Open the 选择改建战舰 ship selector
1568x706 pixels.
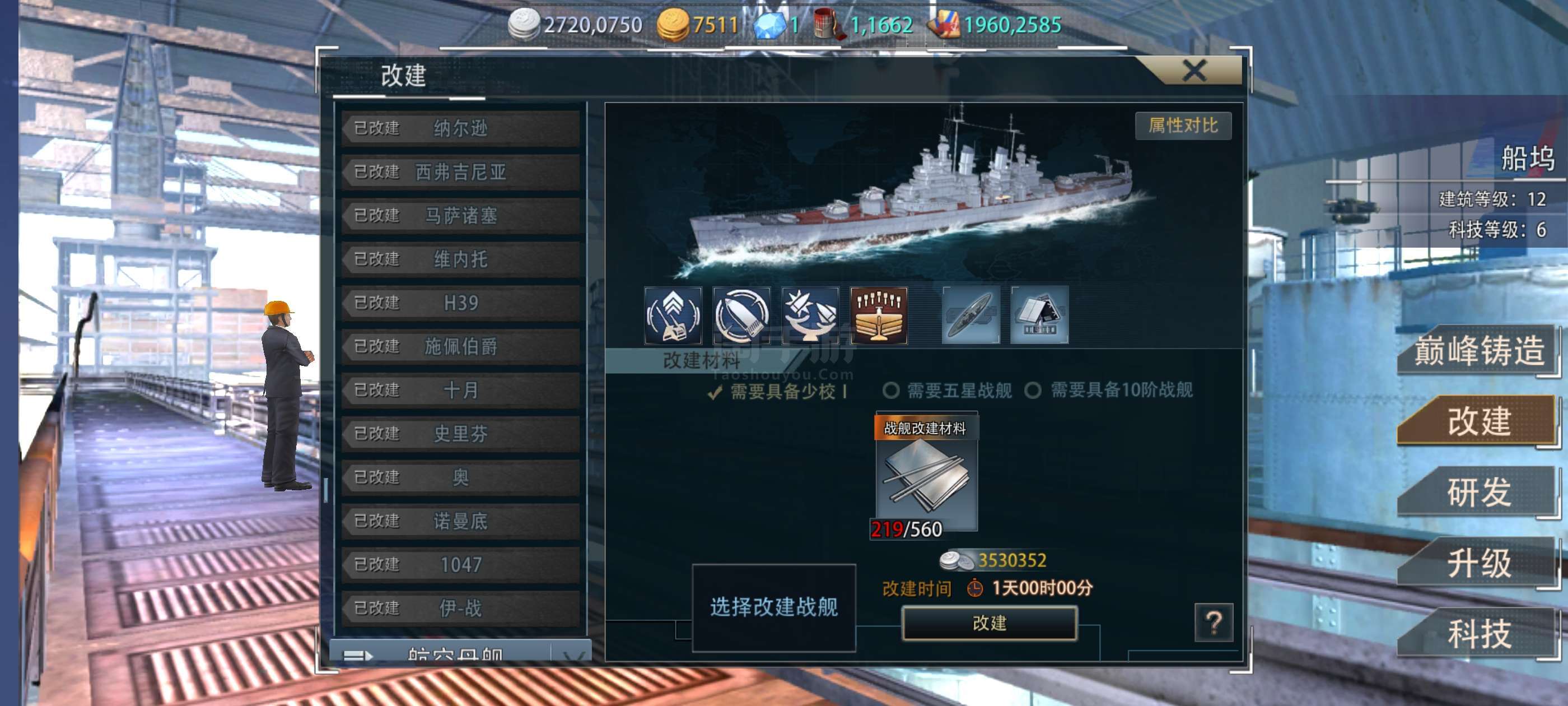(x=774, y=607)
